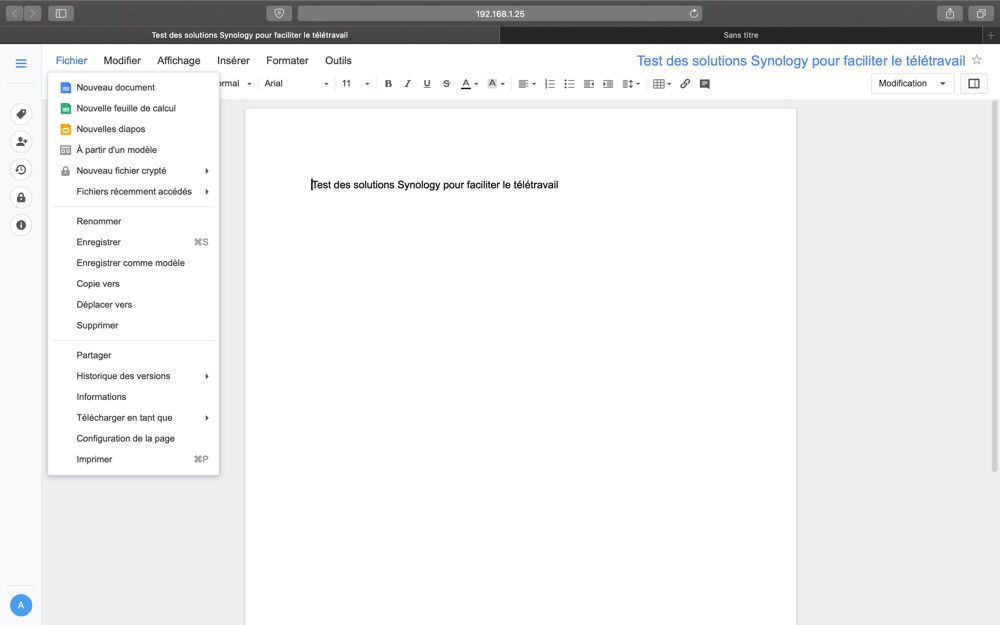Open the Fichier menu
This screenshot has width=1000, height=625.
click(x=71, y=61)
